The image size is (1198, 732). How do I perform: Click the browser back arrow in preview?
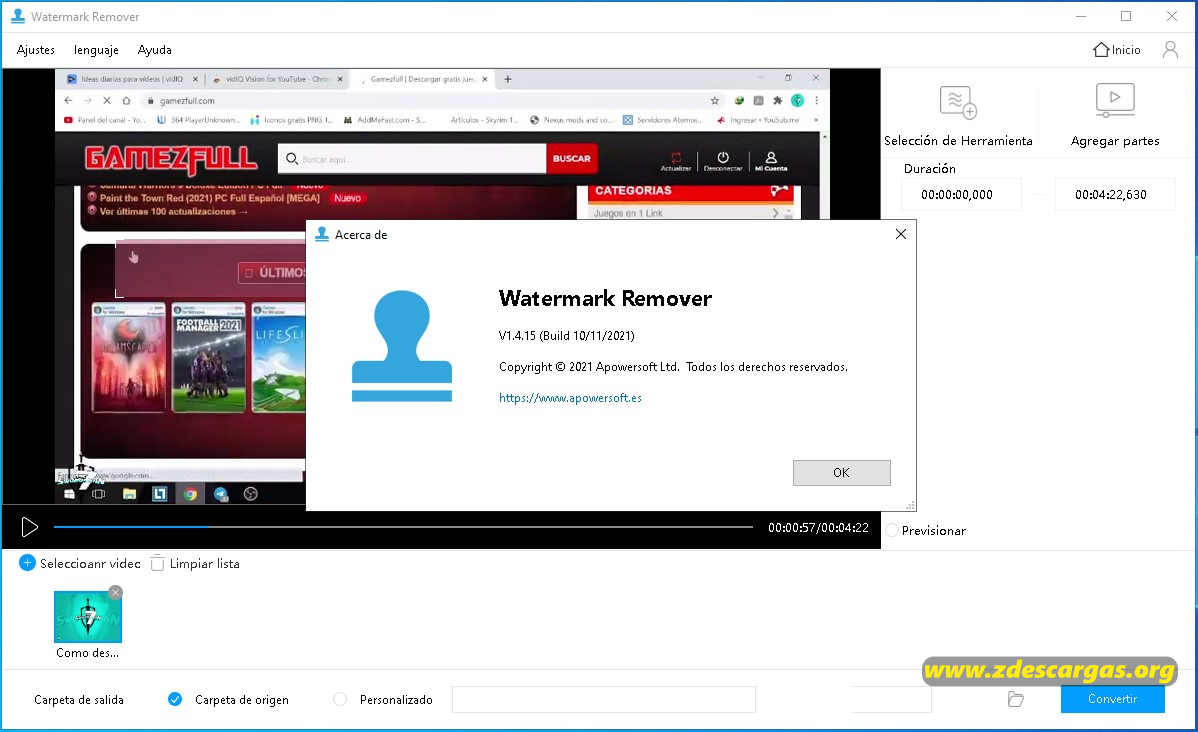point(69,100)
